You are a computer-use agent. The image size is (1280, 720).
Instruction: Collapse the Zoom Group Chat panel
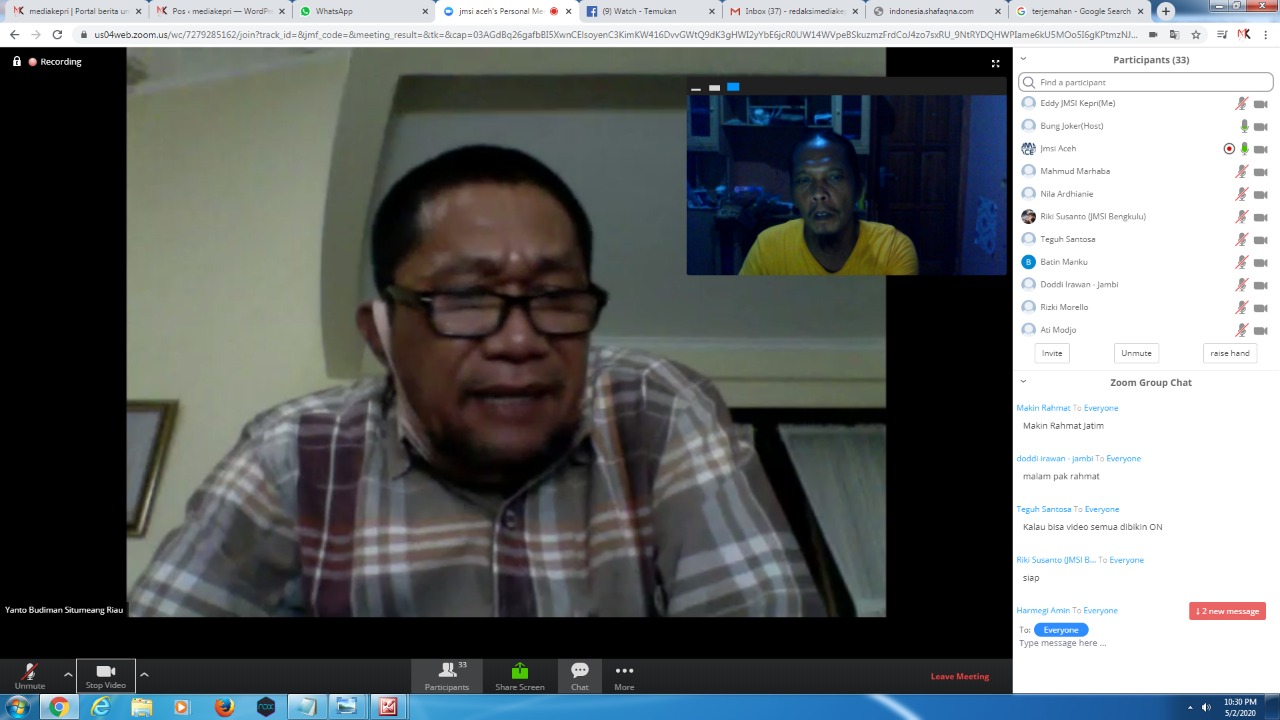coord(1023,382)
